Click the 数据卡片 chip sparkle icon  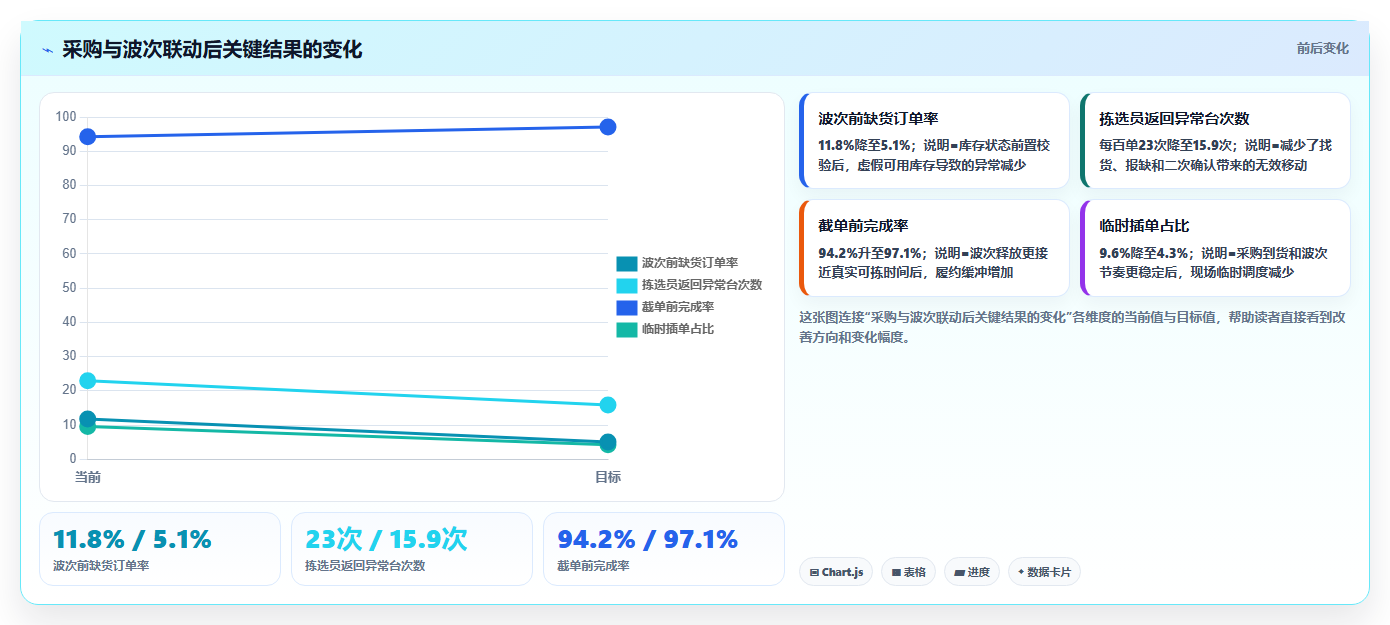coord(1021,573)
